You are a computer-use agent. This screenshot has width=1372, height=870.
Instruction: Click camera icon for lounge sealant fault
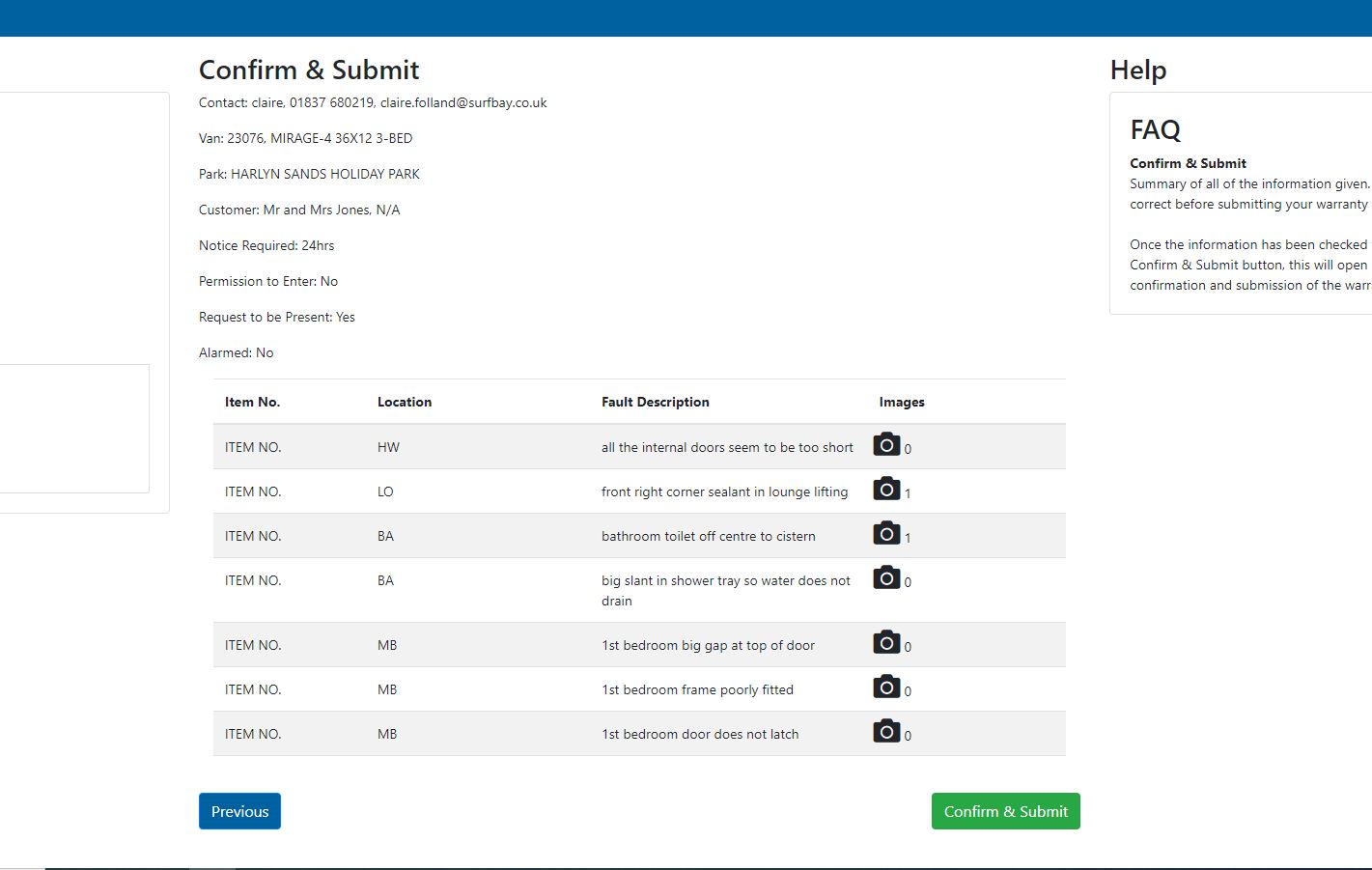point(886,490)
